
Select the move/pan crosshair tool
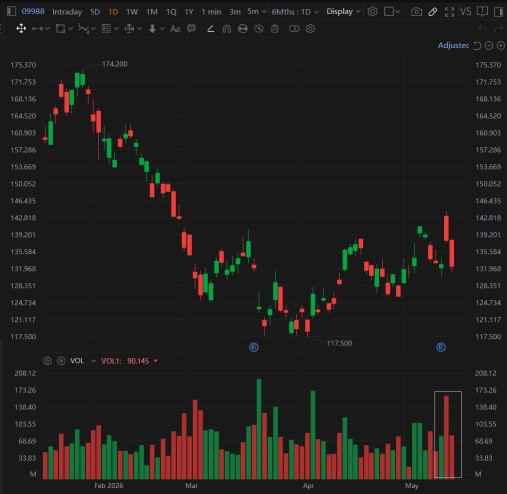[x=21, y=29]
